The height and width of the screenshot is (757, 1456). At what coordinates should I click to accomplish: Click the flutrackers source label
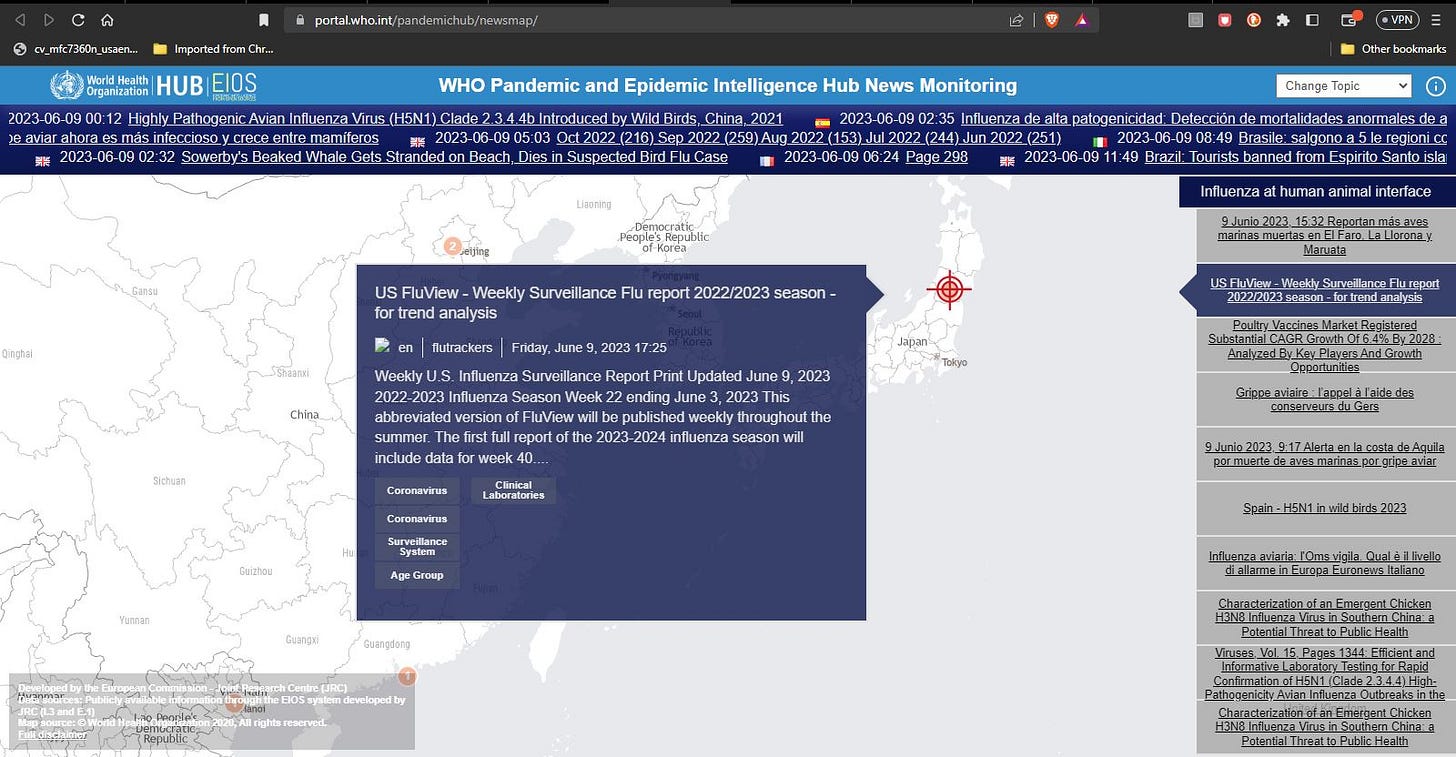click(x=460, y=348)
